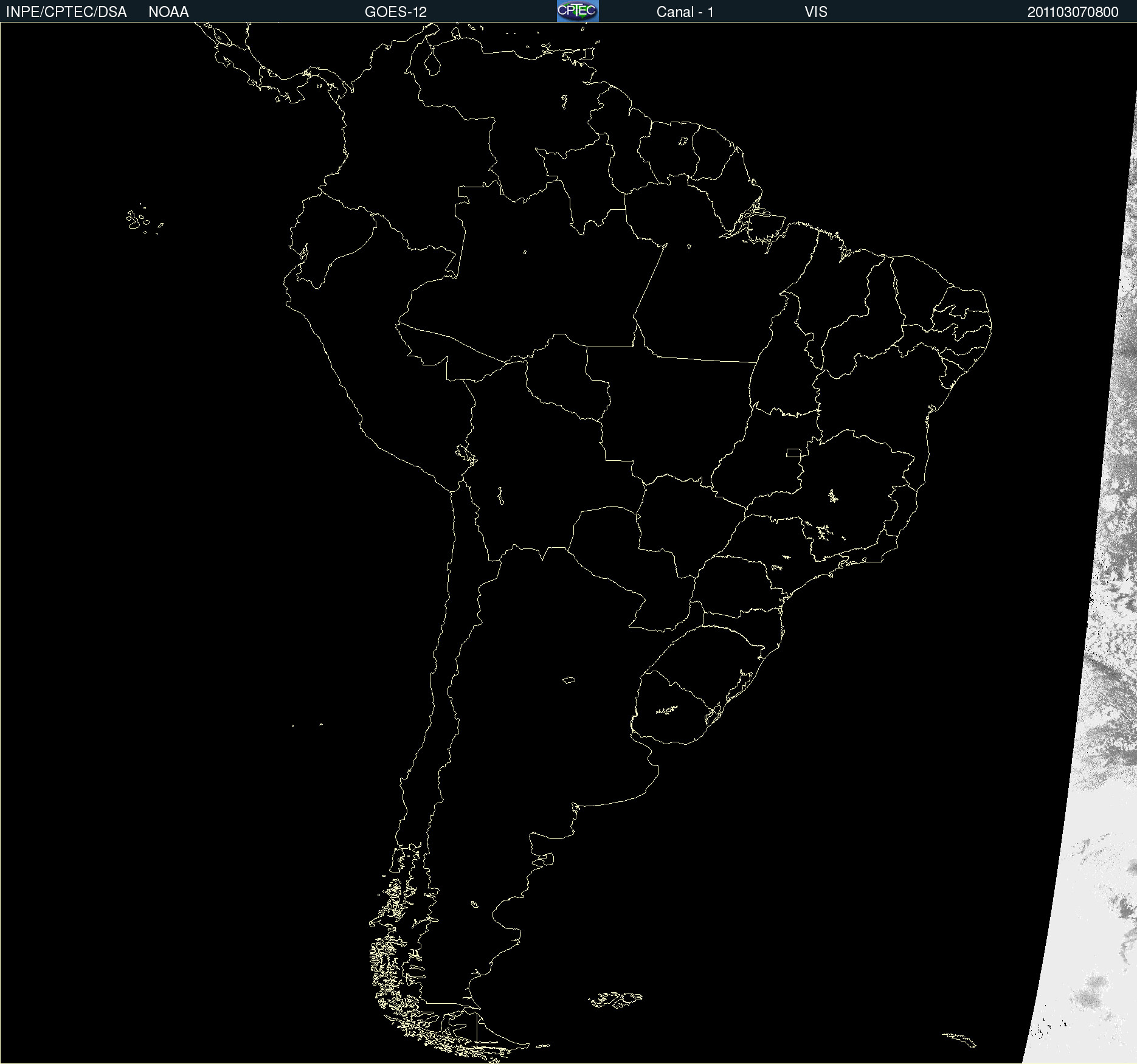Click the GOES-12 satellite label
The image size is (1137, 1064).
coord(396,12)
